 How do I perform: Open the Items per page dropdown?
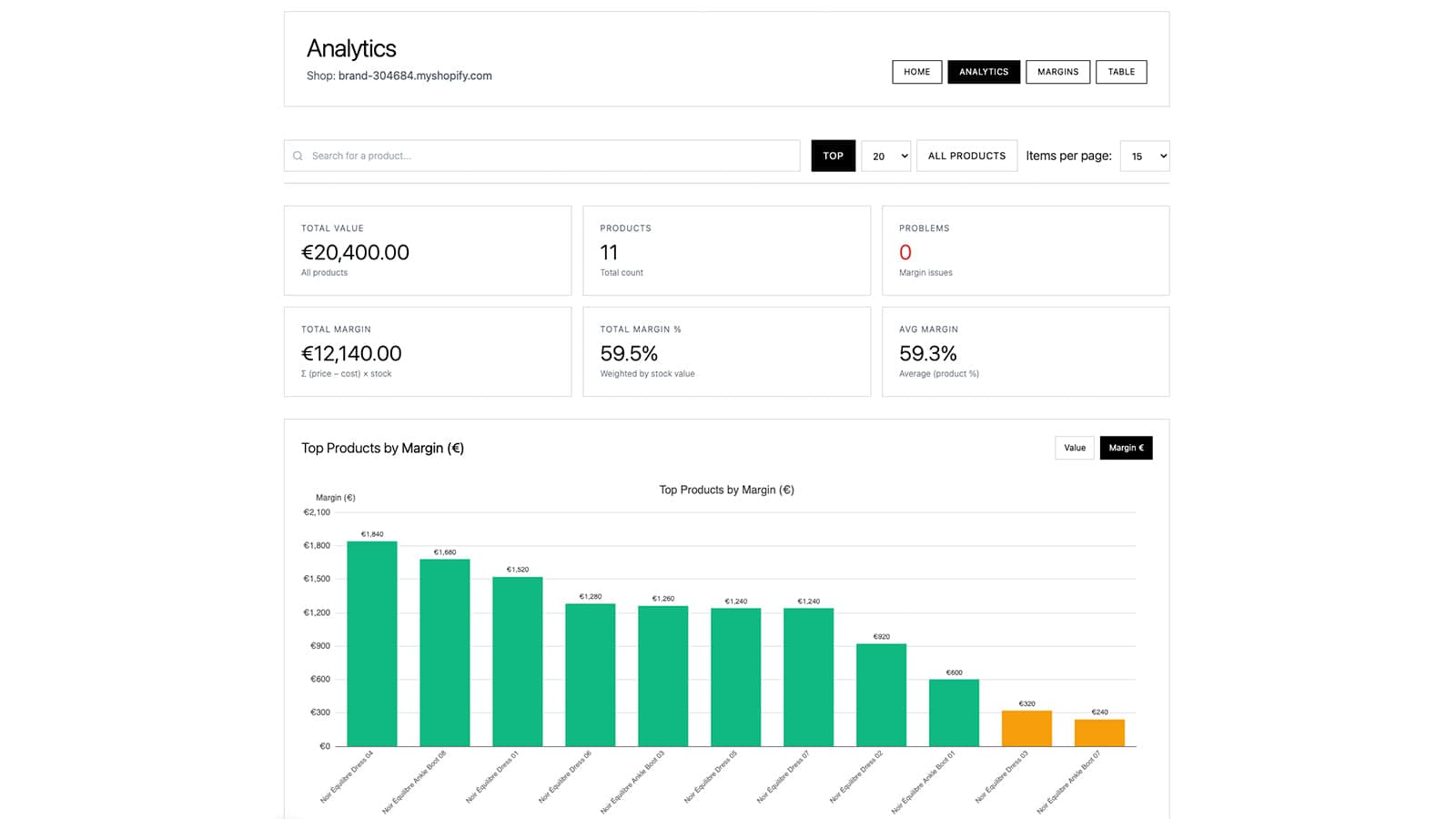tap(1144, 156)
